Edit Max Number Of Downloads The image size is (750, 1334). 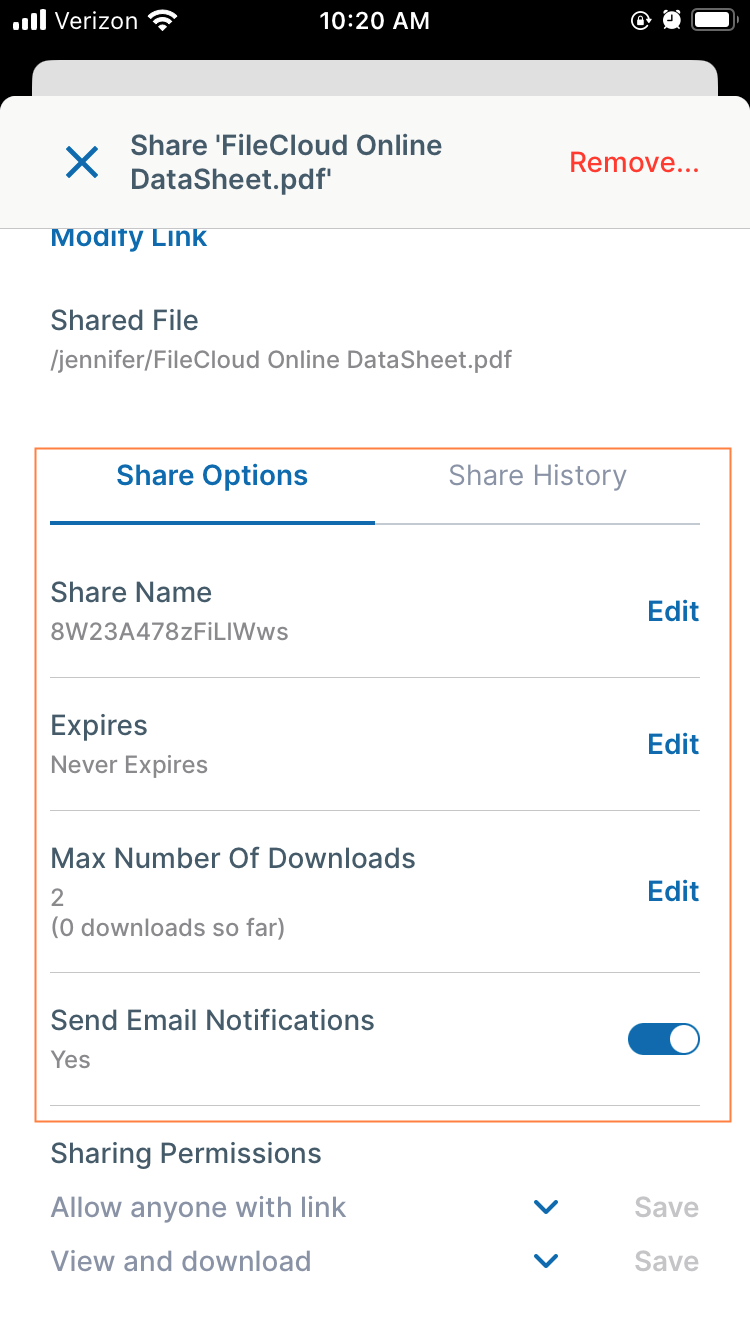[x=673, y=891]
